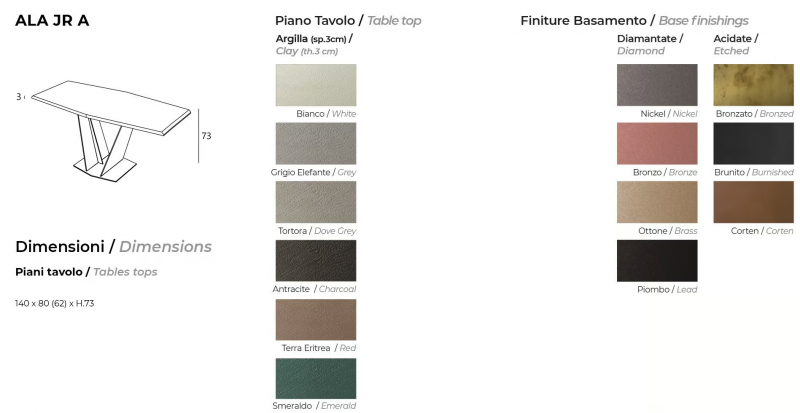Click the ALA JR A table drawing
Viewport: 800px width, 413px height.
[111, 131]
